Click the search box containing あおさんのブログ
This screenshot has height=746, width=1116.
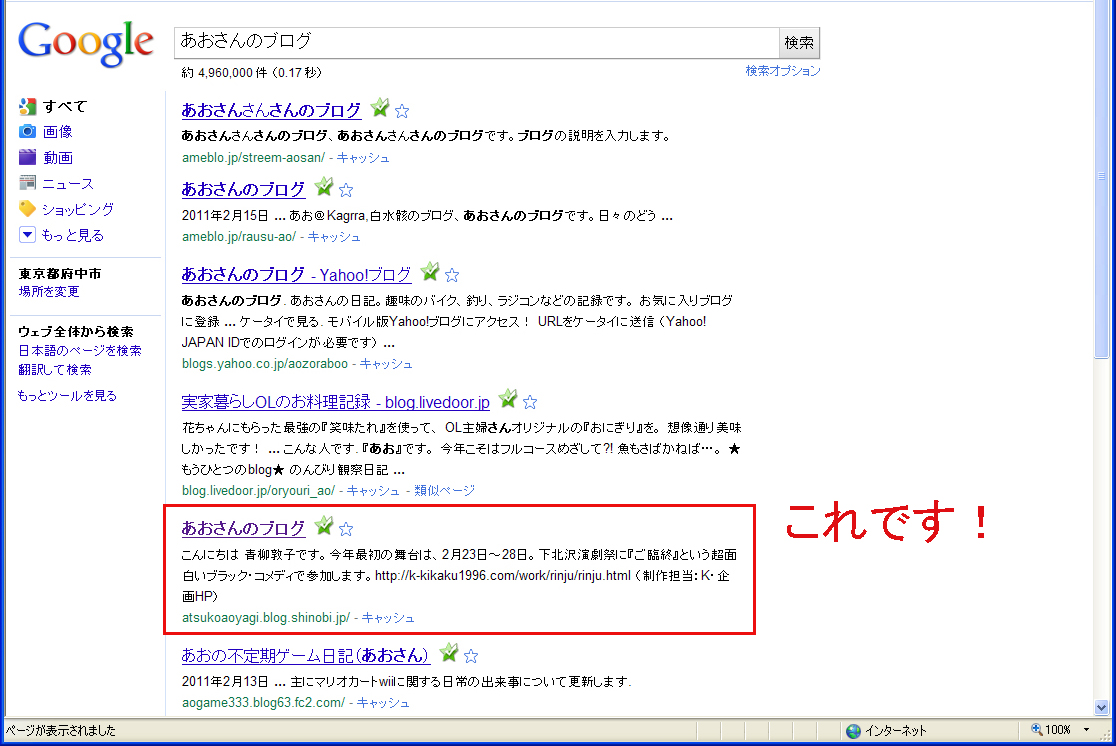(476, 43)
